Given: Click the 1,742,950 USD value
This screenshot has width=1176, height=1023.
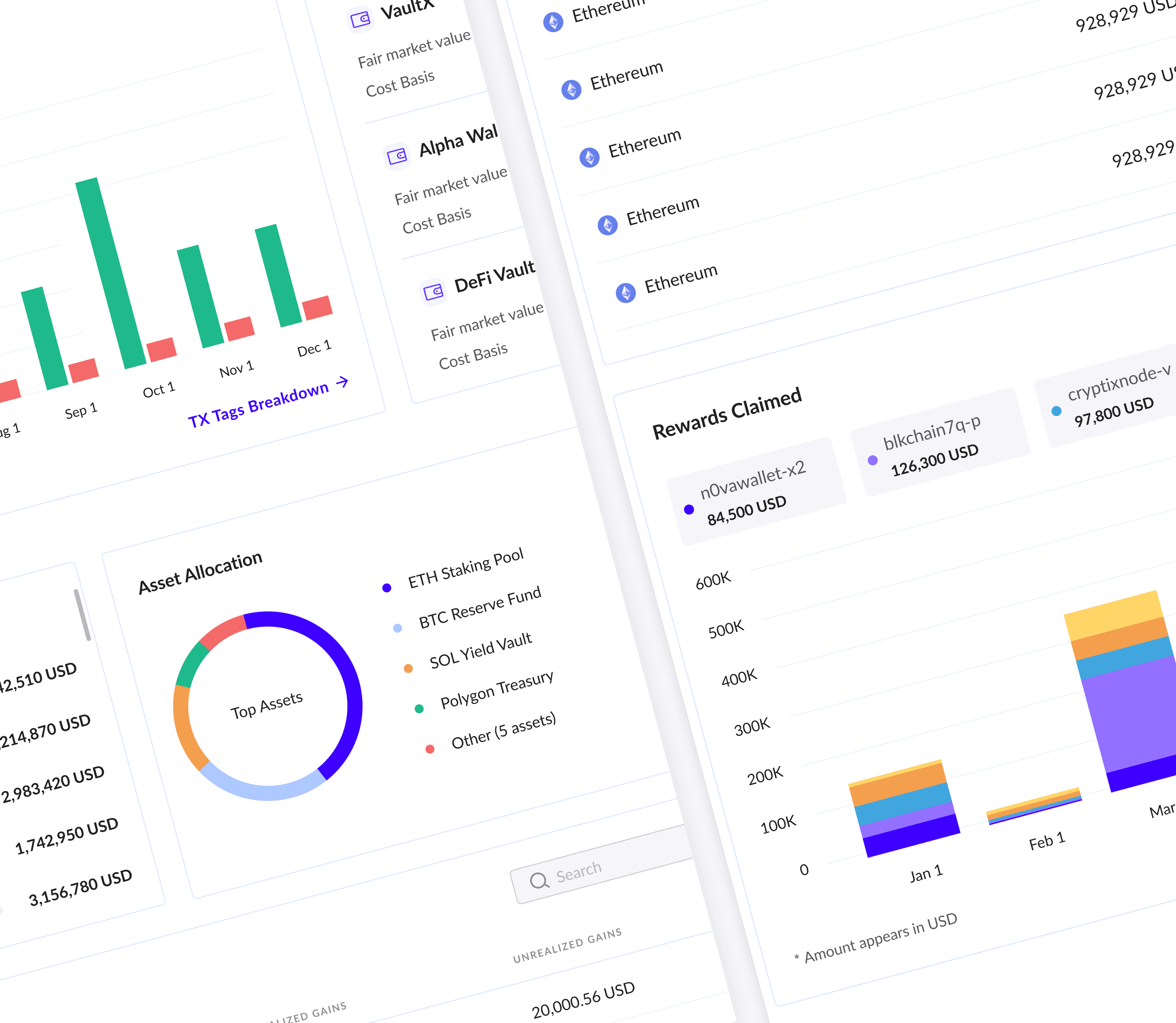Looking at the screenshot, I should tap(67, 836).
